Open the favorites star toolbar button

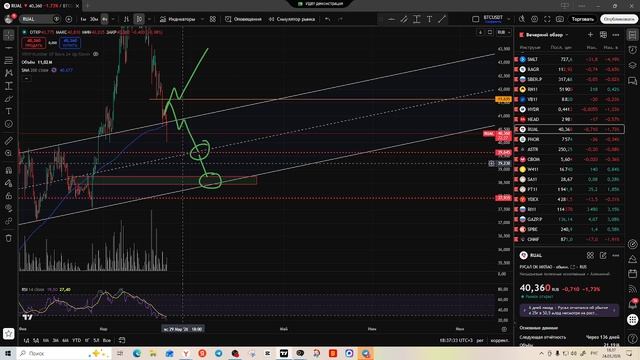(x=9, y=333)
